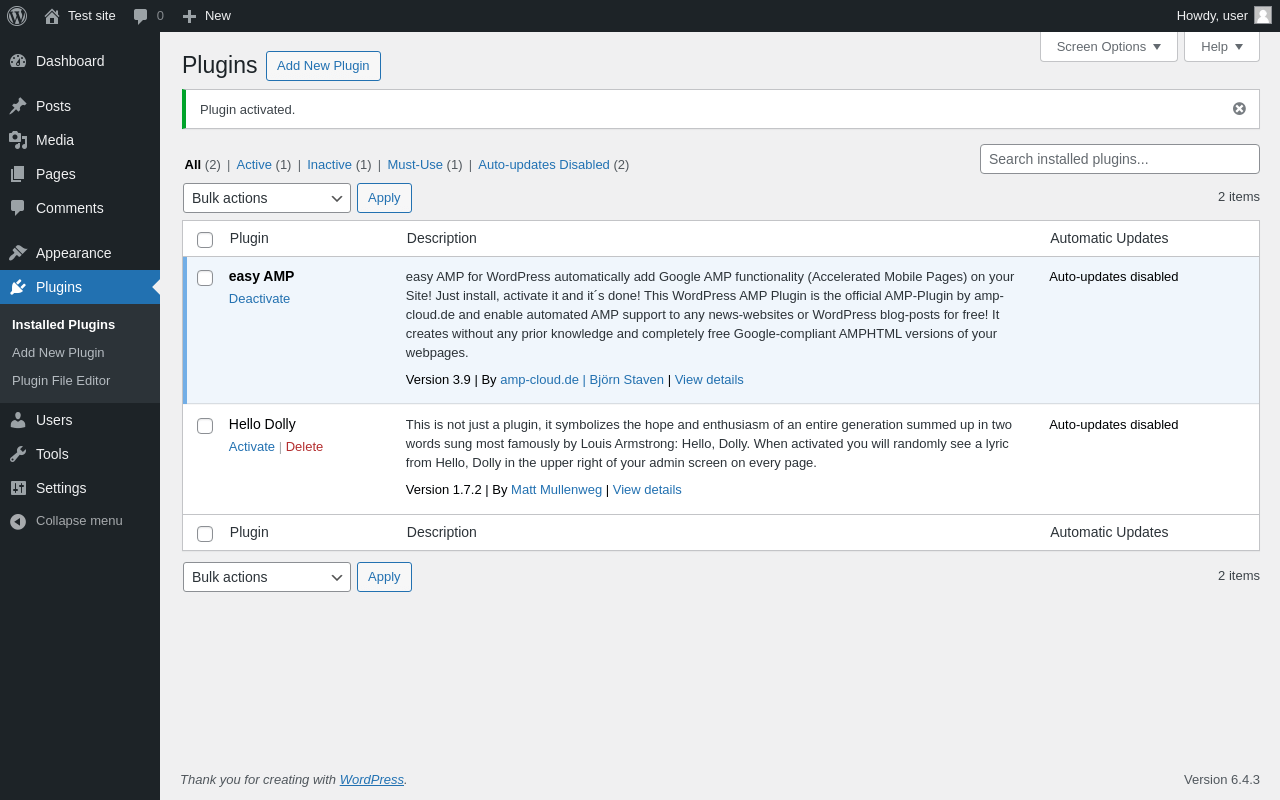
Task: Expand the Help tab
Action: click(x=1222, y=46)
